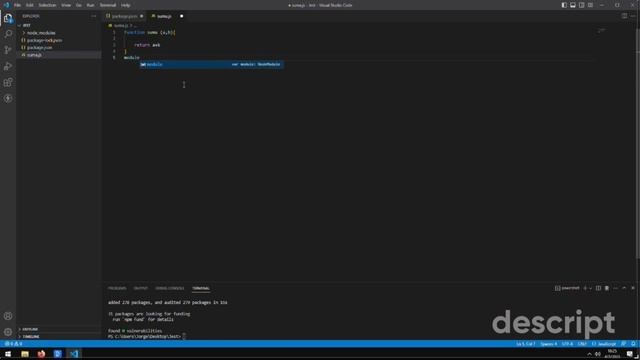Accept the 'module' autocomplete suggestion
This screenshot has width=640, height=360.
(x=211, y=64)
